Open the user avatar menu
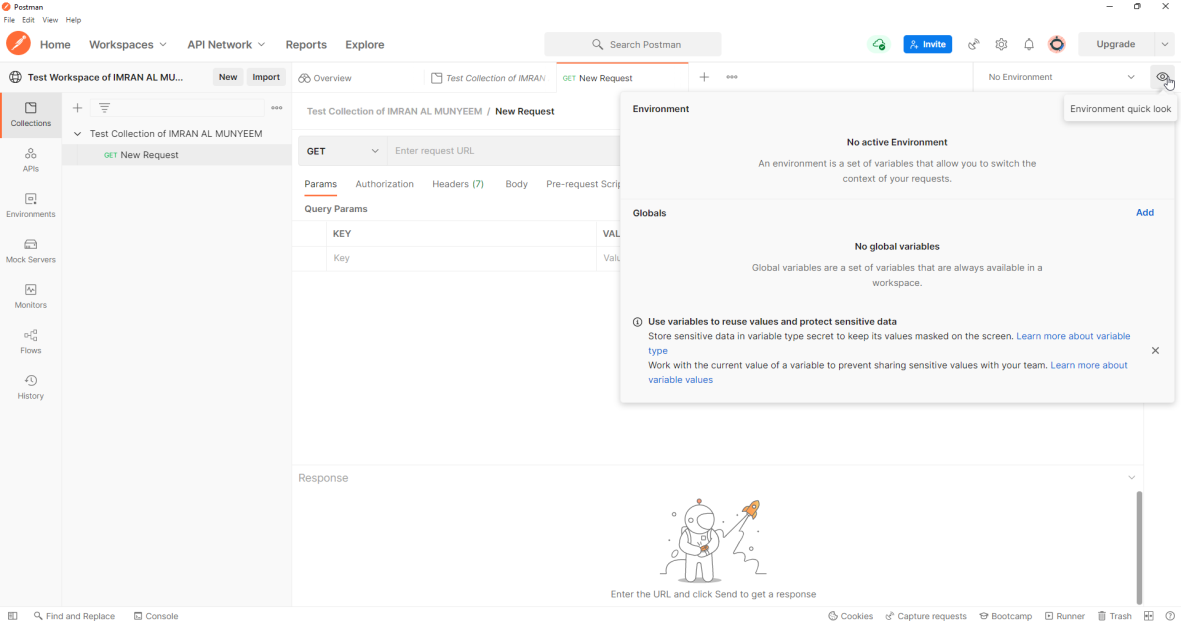 pos(1057,44)
